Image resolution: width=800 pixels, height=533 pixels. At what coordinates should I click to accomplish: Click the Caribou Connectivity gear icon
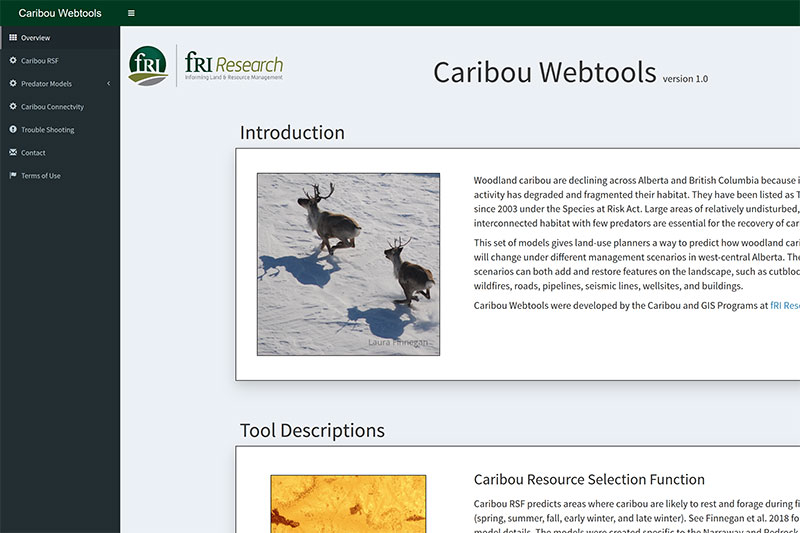click(x=13, y=106)
